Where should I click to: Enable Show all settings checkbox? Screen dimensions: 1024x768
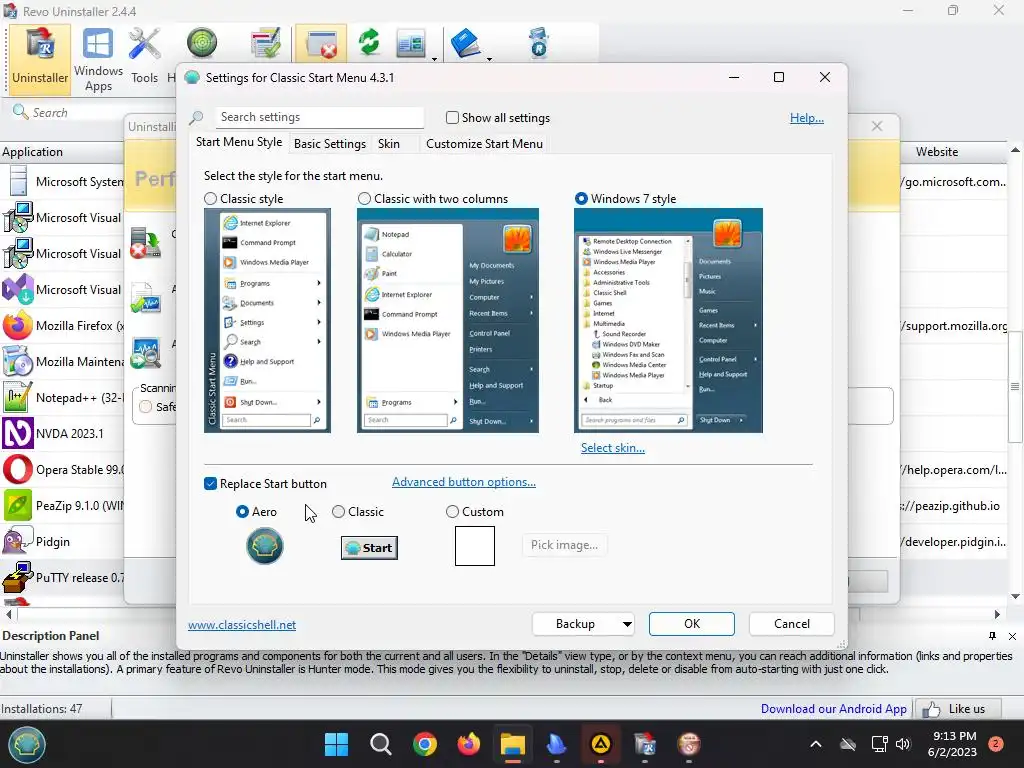[452, 118]
